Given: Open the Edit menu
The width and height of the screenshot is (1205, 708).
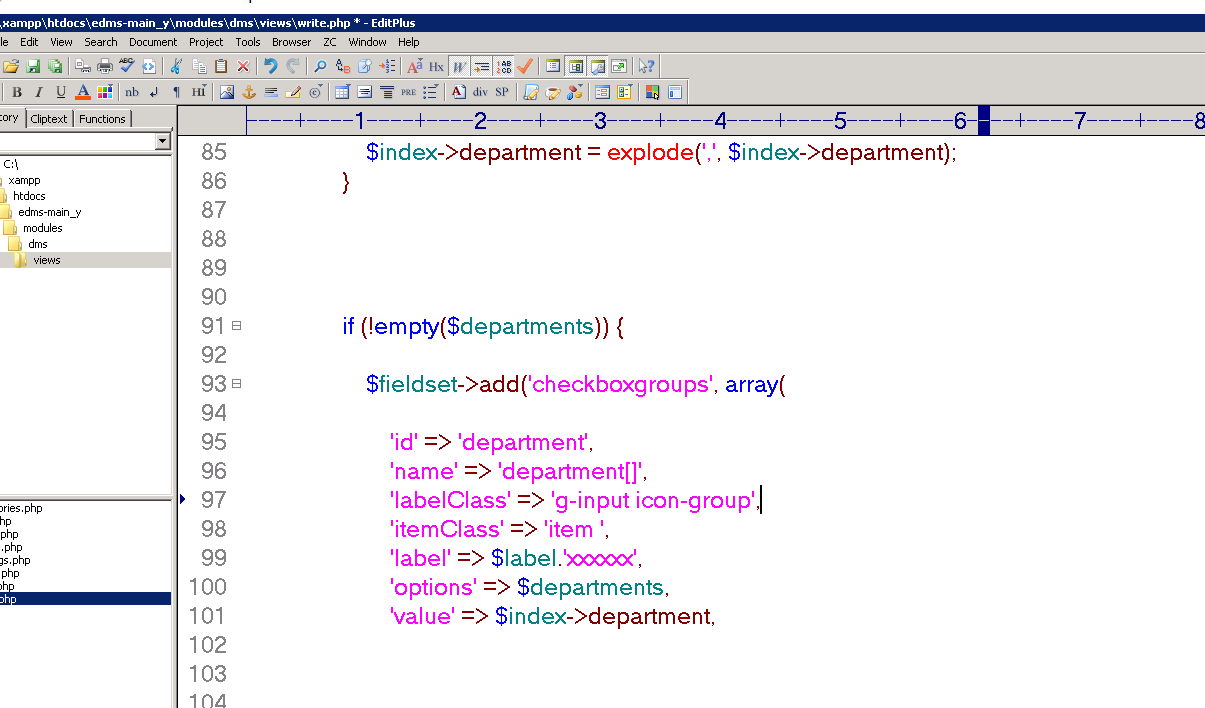Looking at the screenshot, I should tap(29, 42).
